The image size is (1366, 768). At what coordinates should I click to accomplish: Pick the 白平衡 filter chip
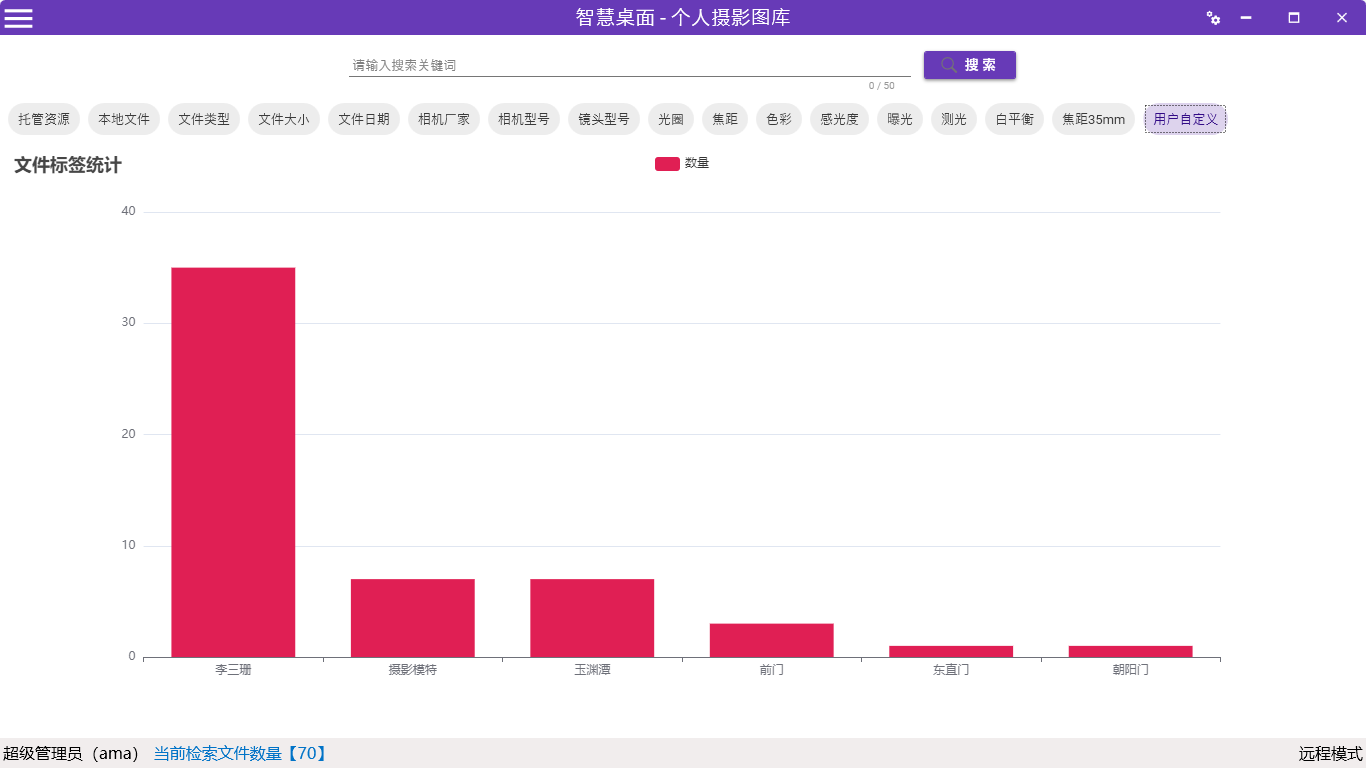(1014, 119)
